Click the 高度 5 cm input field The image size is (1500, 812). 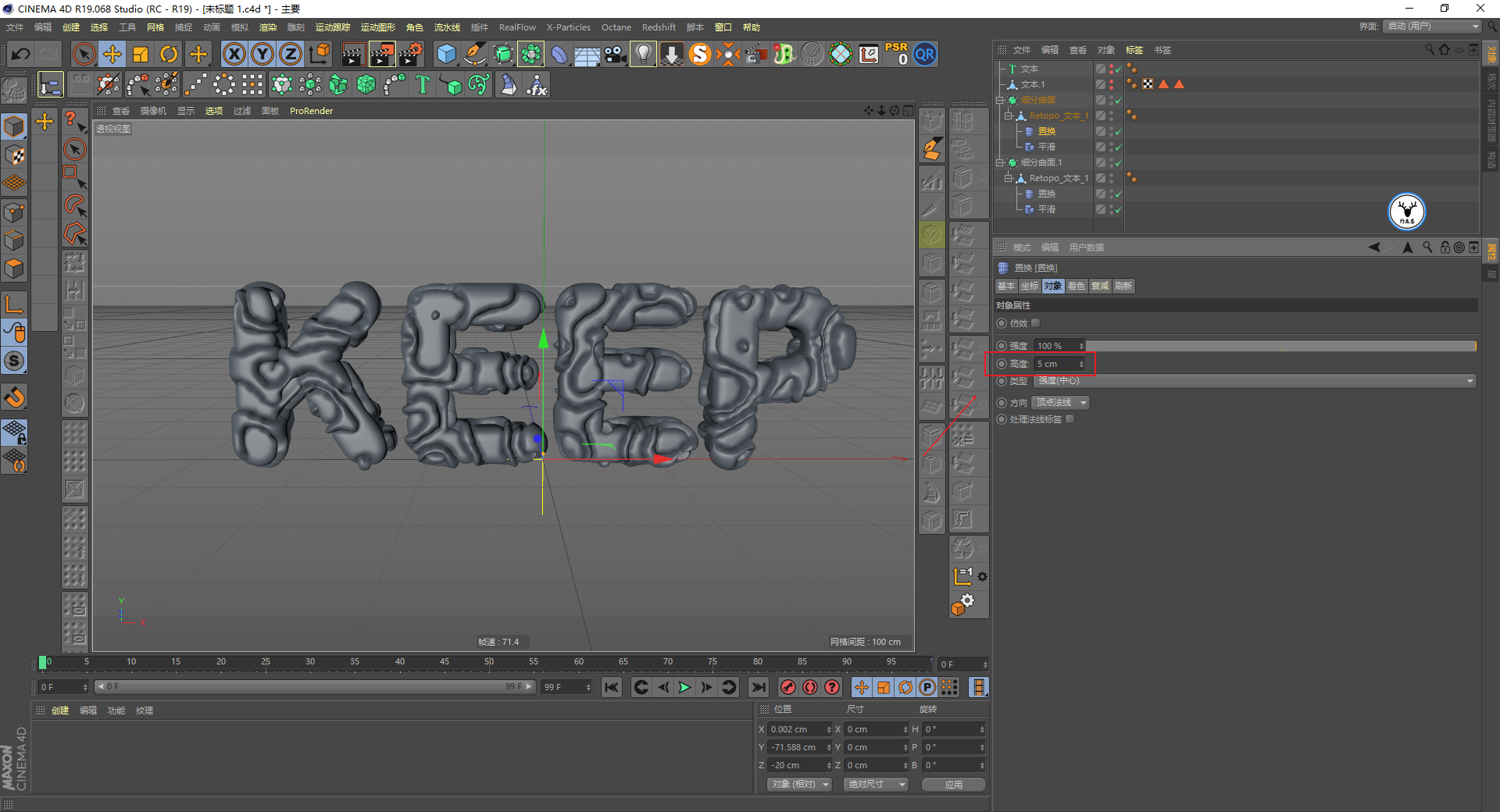(x=1059, y=364)
